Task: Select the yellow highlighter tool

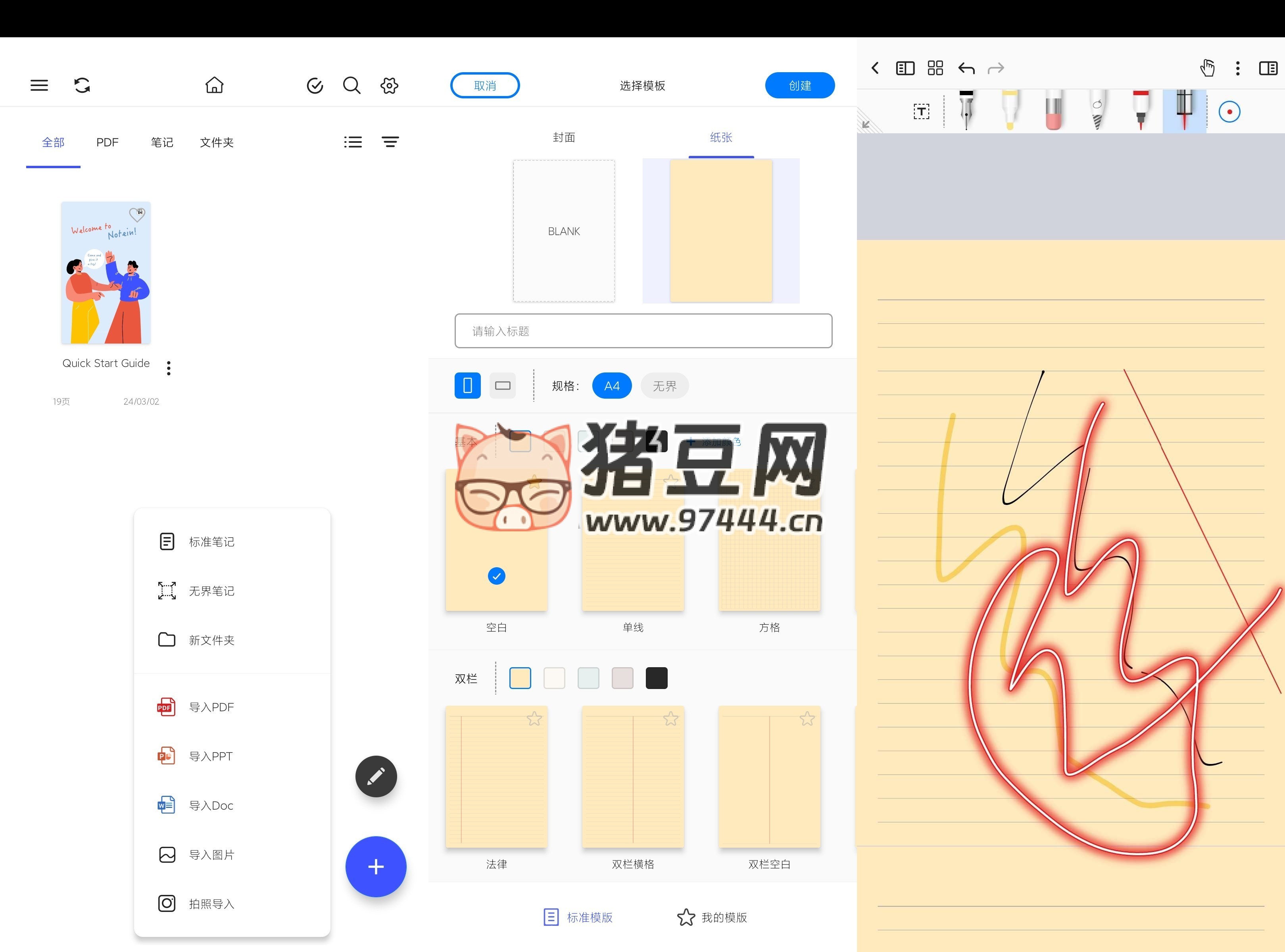Action: (x=1010, y=109)
